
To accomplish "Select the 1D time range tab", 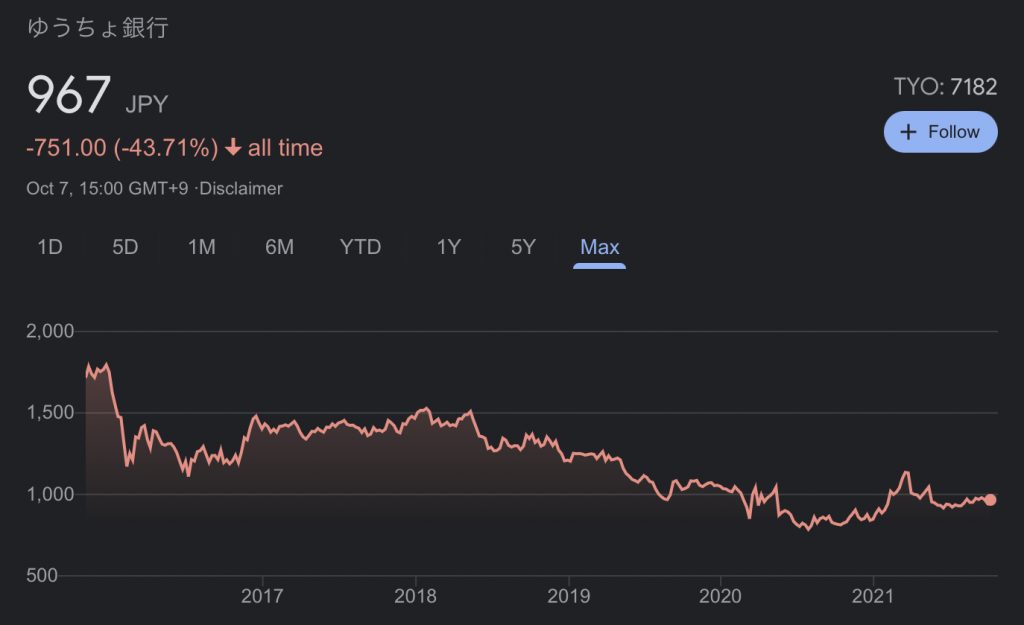I will pyautogui.click(x=50, y=247).
